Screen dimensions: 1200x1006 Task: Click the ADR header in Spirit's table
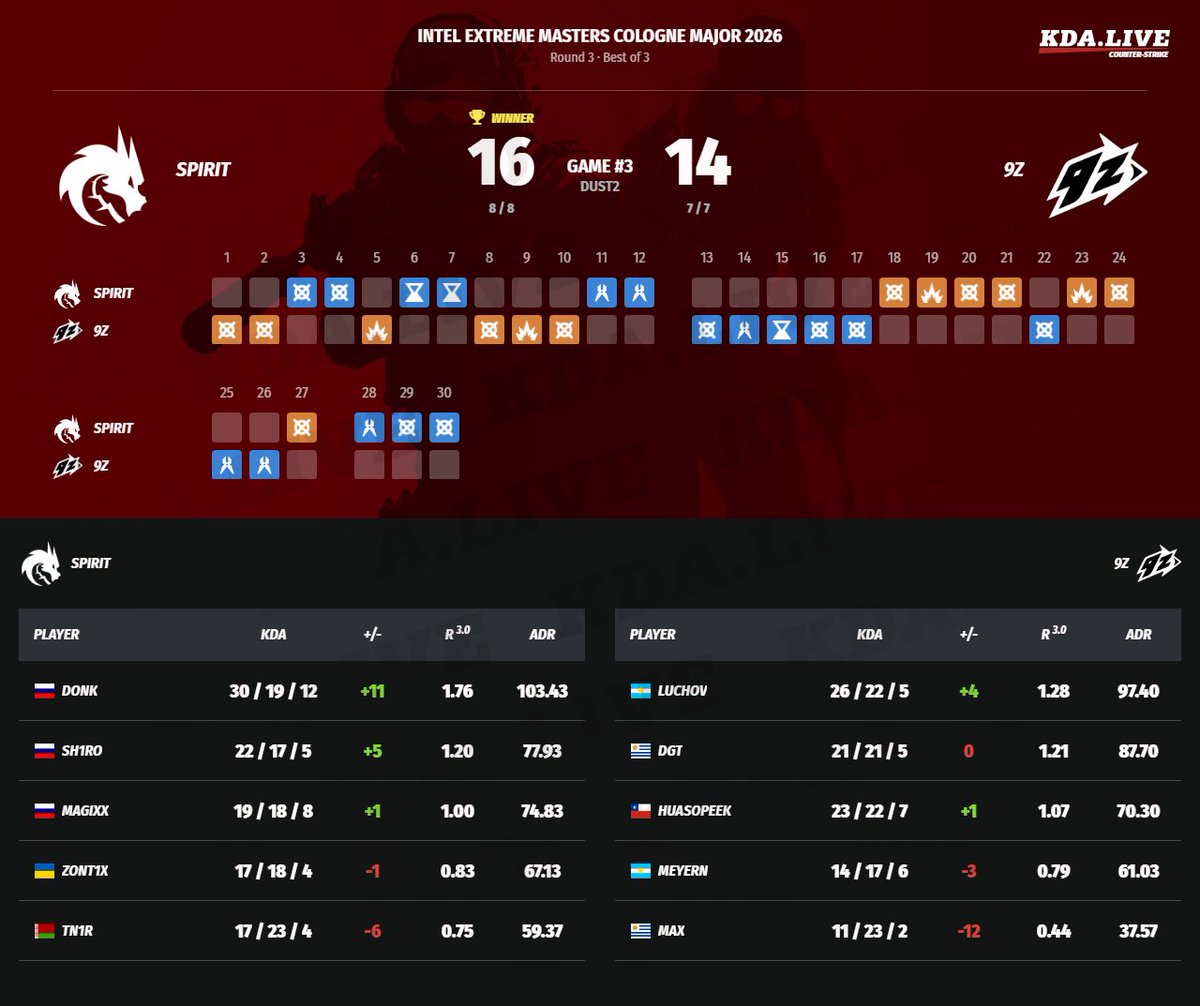542,634
